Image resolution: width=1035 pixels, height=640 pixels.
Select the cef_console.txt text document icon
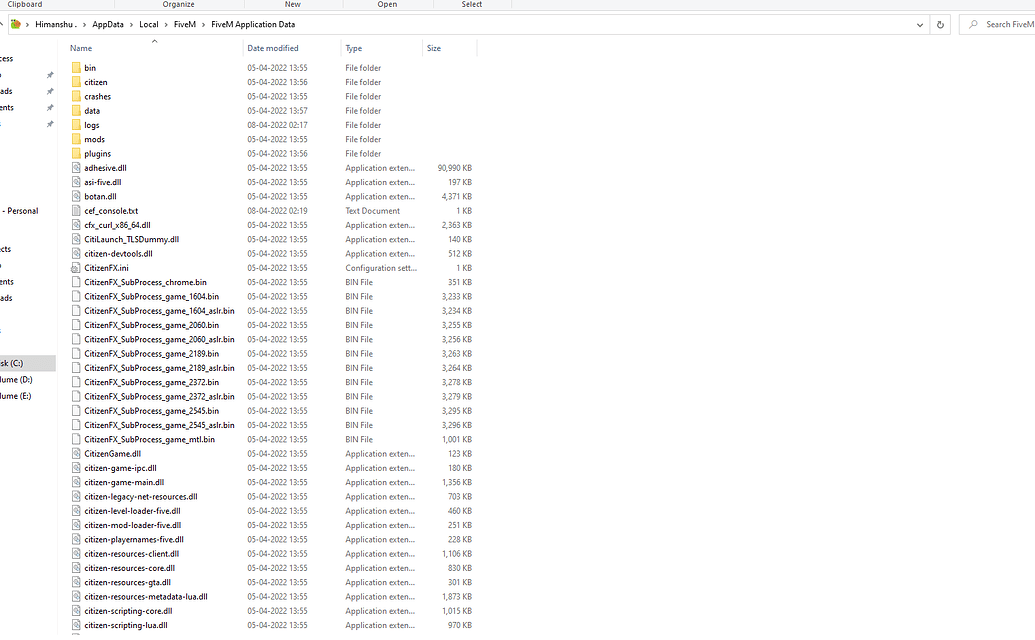pos(76,210)
